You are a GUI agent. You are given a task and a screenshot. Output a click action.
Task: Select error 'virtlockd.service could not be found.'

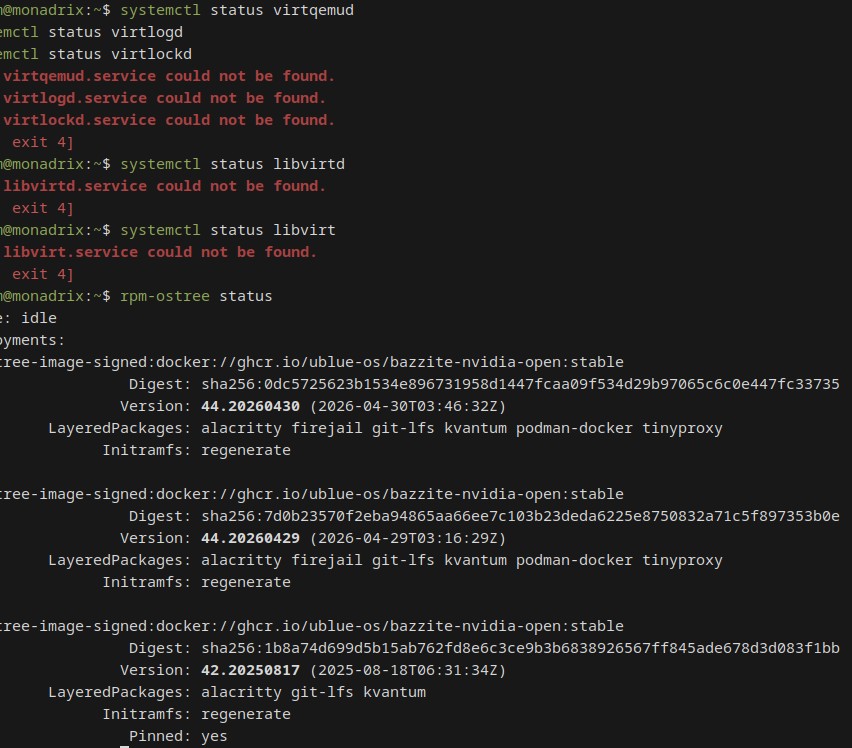169,120
